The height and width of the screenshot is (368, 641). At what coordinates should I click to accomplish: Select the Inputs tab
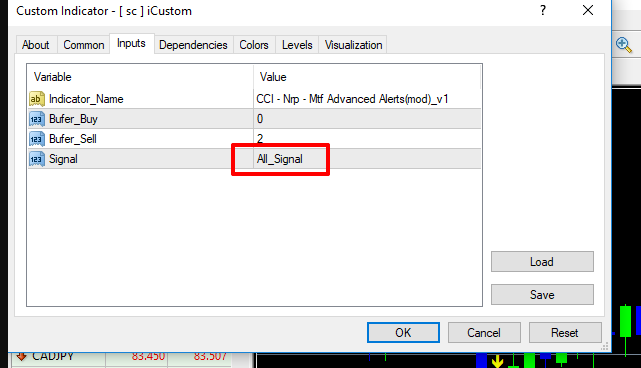click(x=131, y=43)
